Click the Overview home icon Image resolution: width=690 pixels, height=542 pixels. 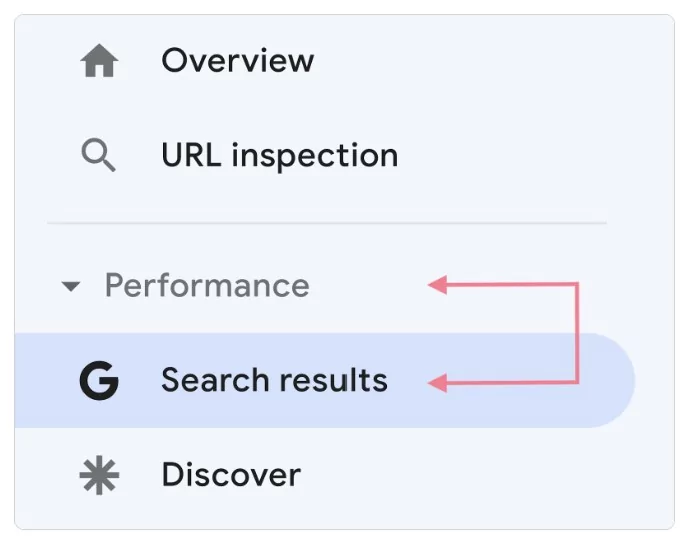pos(99,62)
